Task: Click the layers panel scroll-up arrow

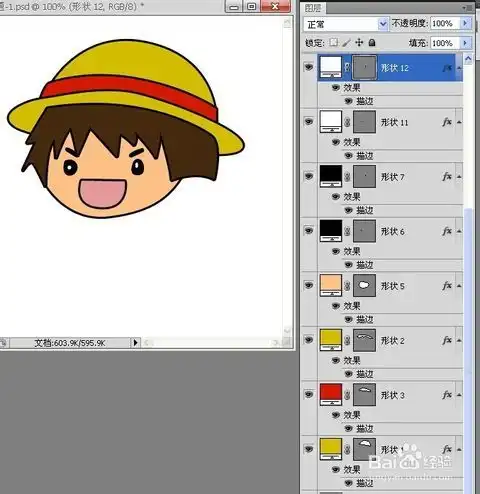Action: (x=468, y=59)
